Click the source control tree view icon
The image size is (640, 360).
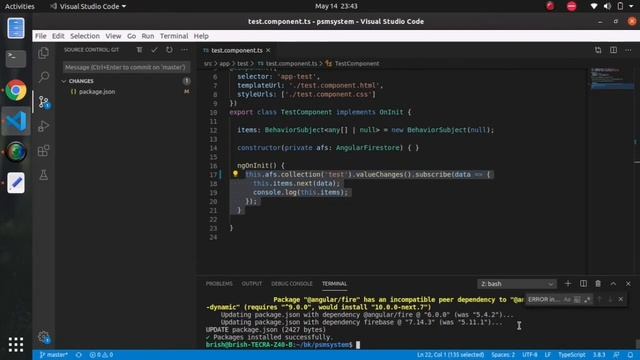[x=140, y=50]
